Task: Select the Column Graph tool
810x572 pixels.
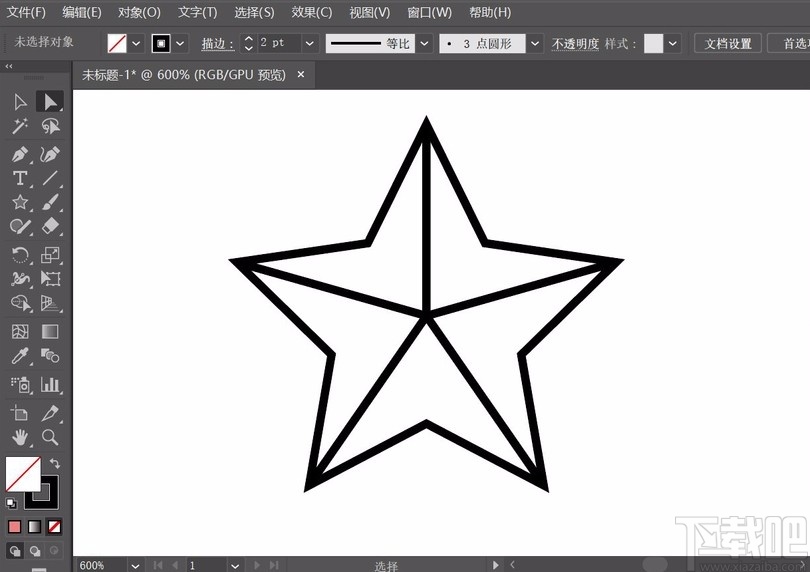Action: tap(50, 384)
